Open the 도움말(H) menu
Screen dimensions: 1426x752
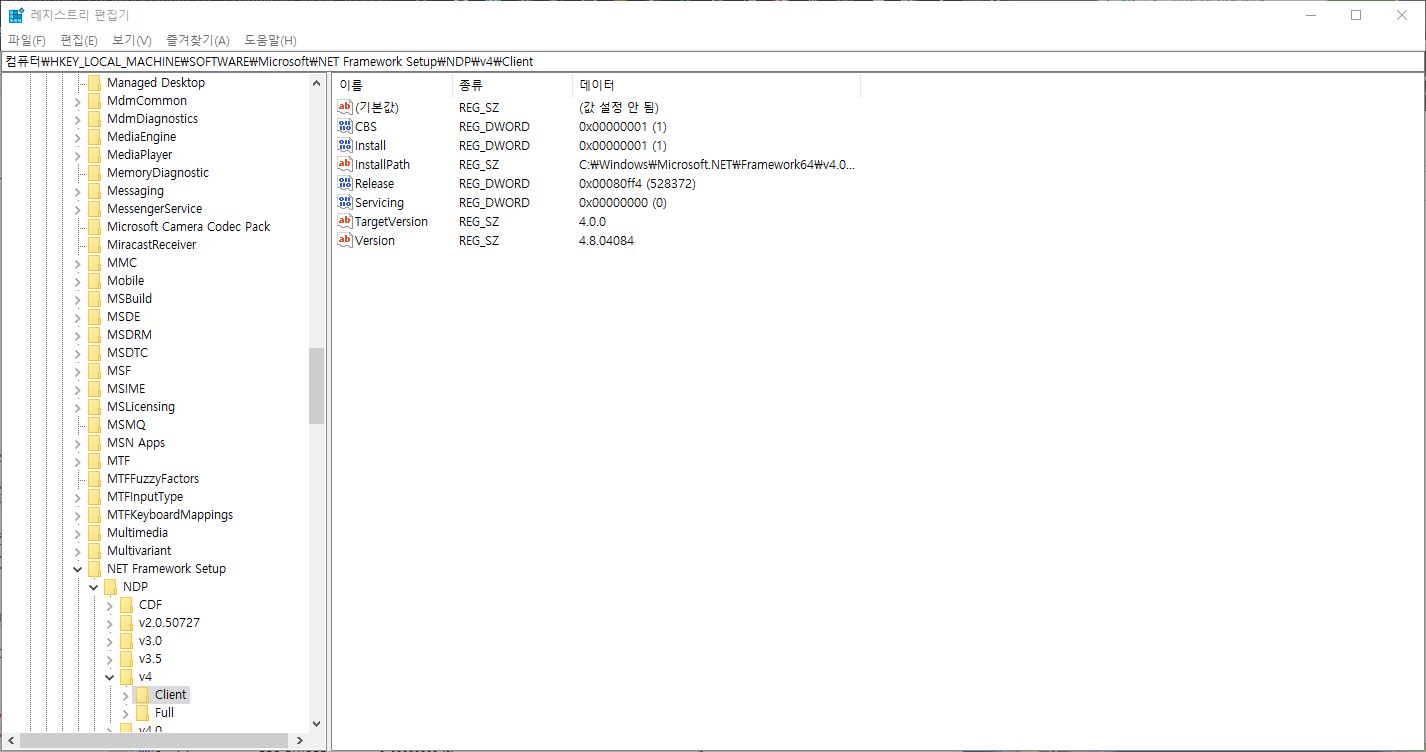(x=270, y=40)
